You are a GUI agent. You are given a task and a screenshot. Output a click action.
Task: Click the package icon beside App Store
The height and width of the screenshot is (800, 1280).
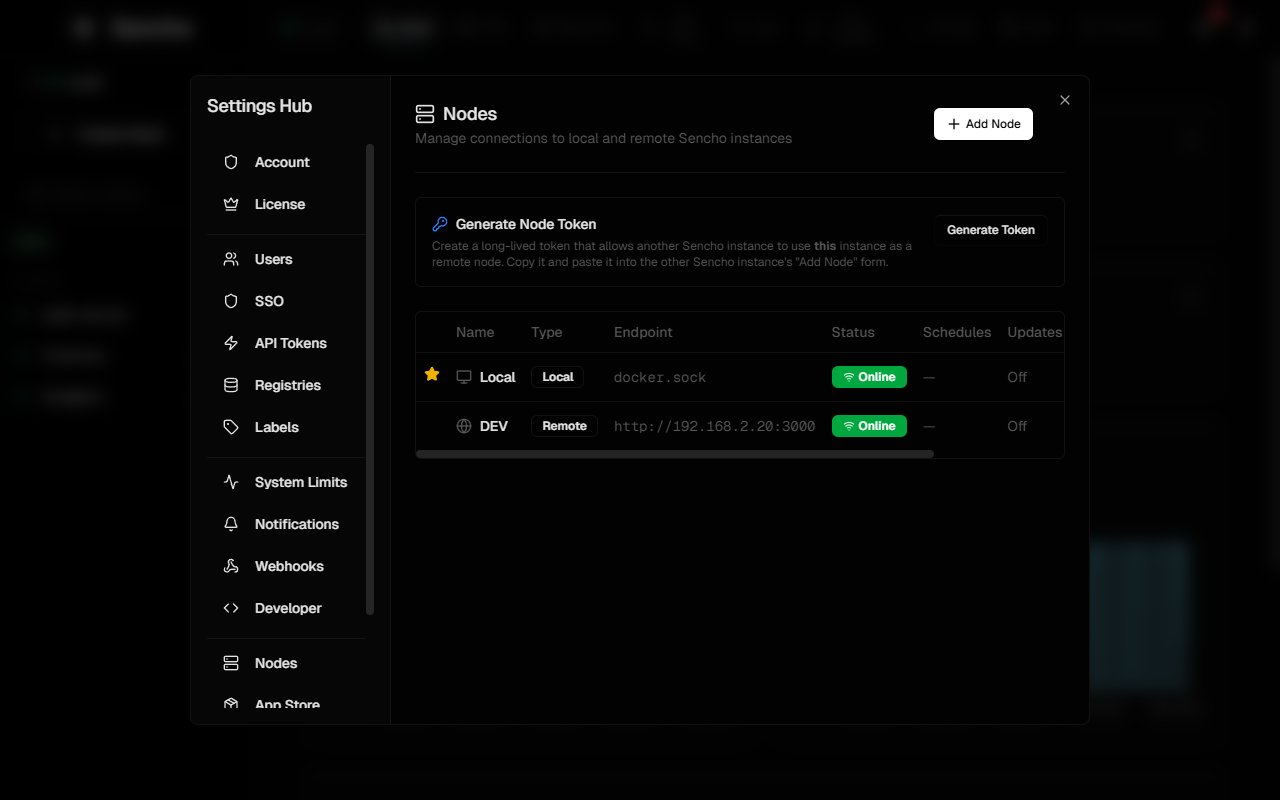pyautogui.click(x=231, y=704)
